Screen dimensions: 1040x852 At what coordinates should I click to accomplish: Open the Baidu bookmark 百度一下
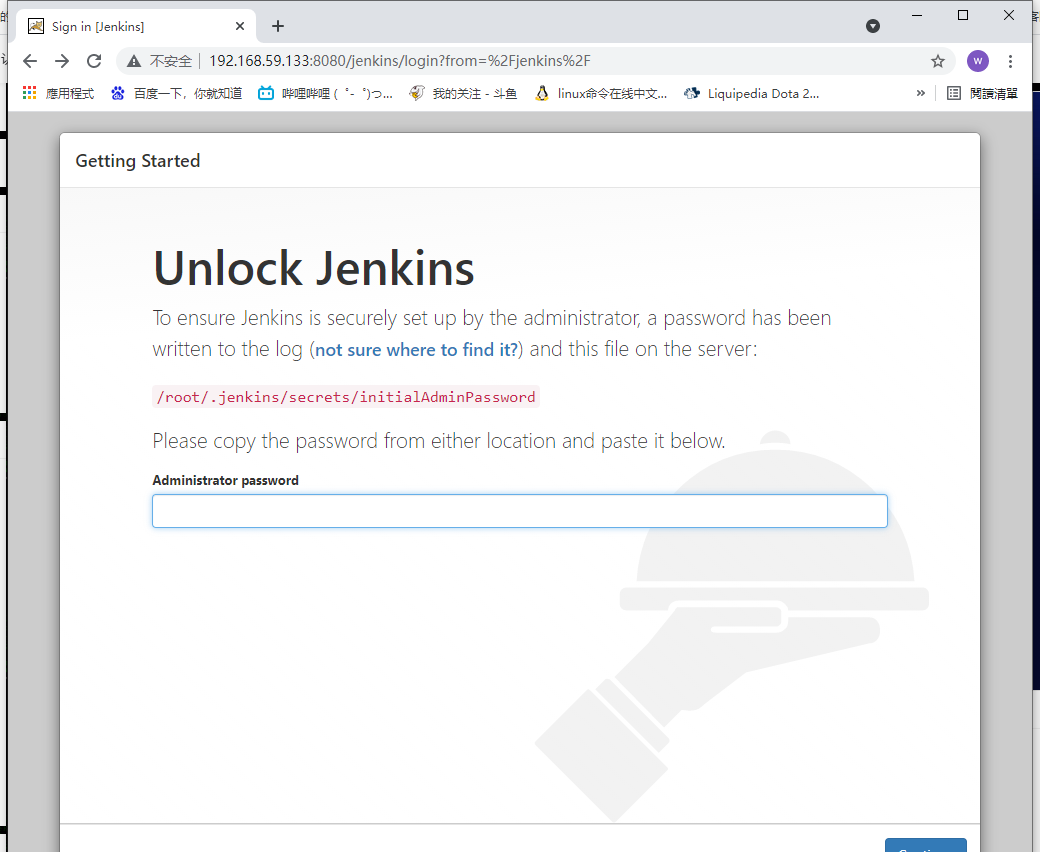click(176, 93)
